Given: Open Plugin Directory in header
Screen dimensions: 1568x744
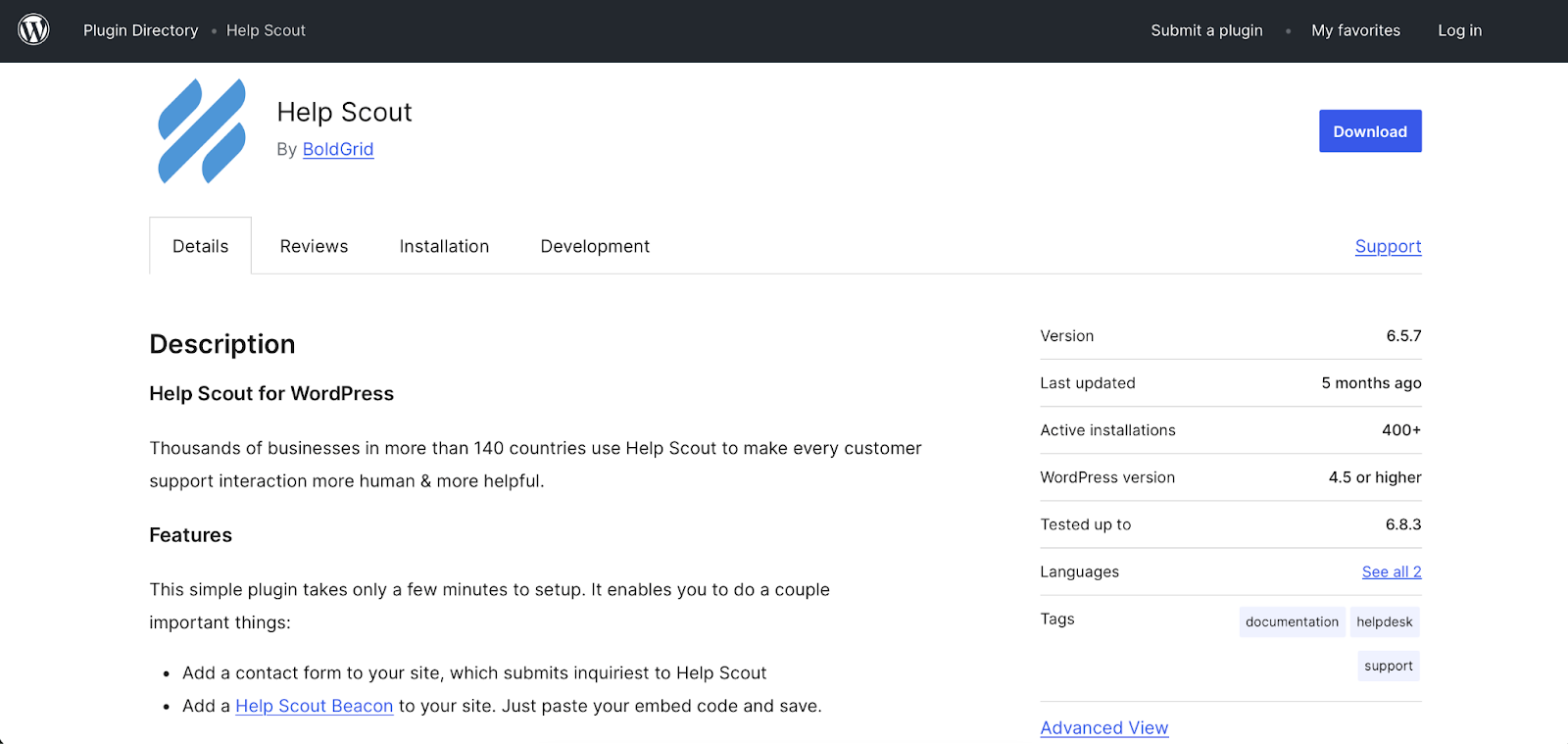Looking at the screenshot, I should pos(140,30).
